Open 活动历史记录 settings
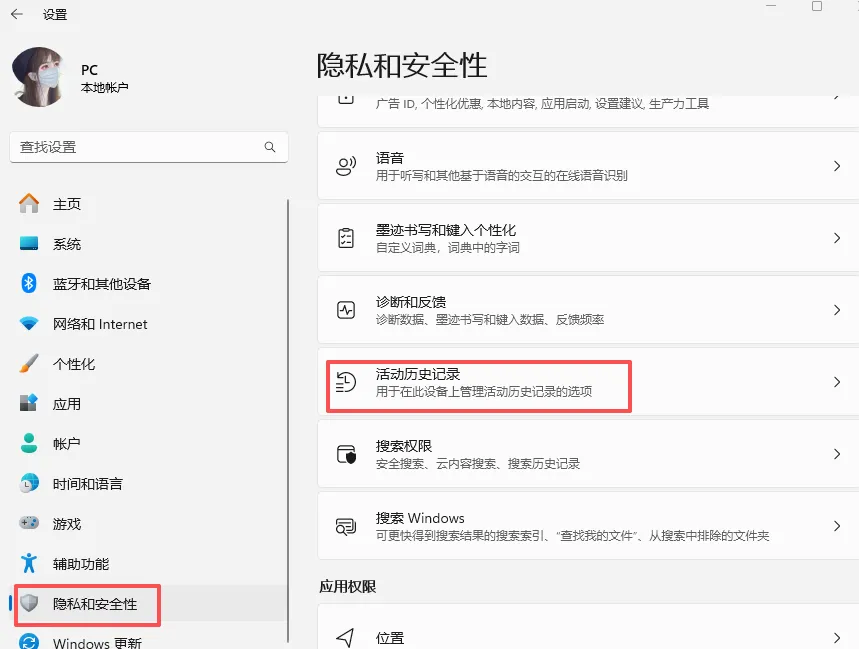Screen dimensions: 859x649 tap(588, 382)
